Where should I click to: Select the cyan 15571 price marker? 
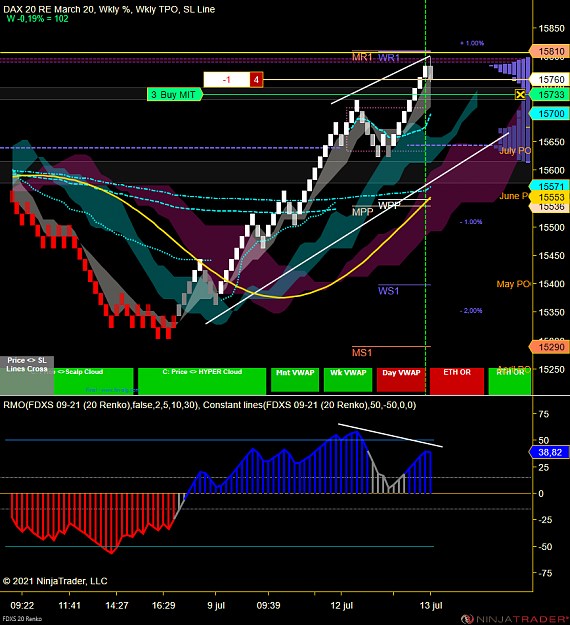click(549, 186)
